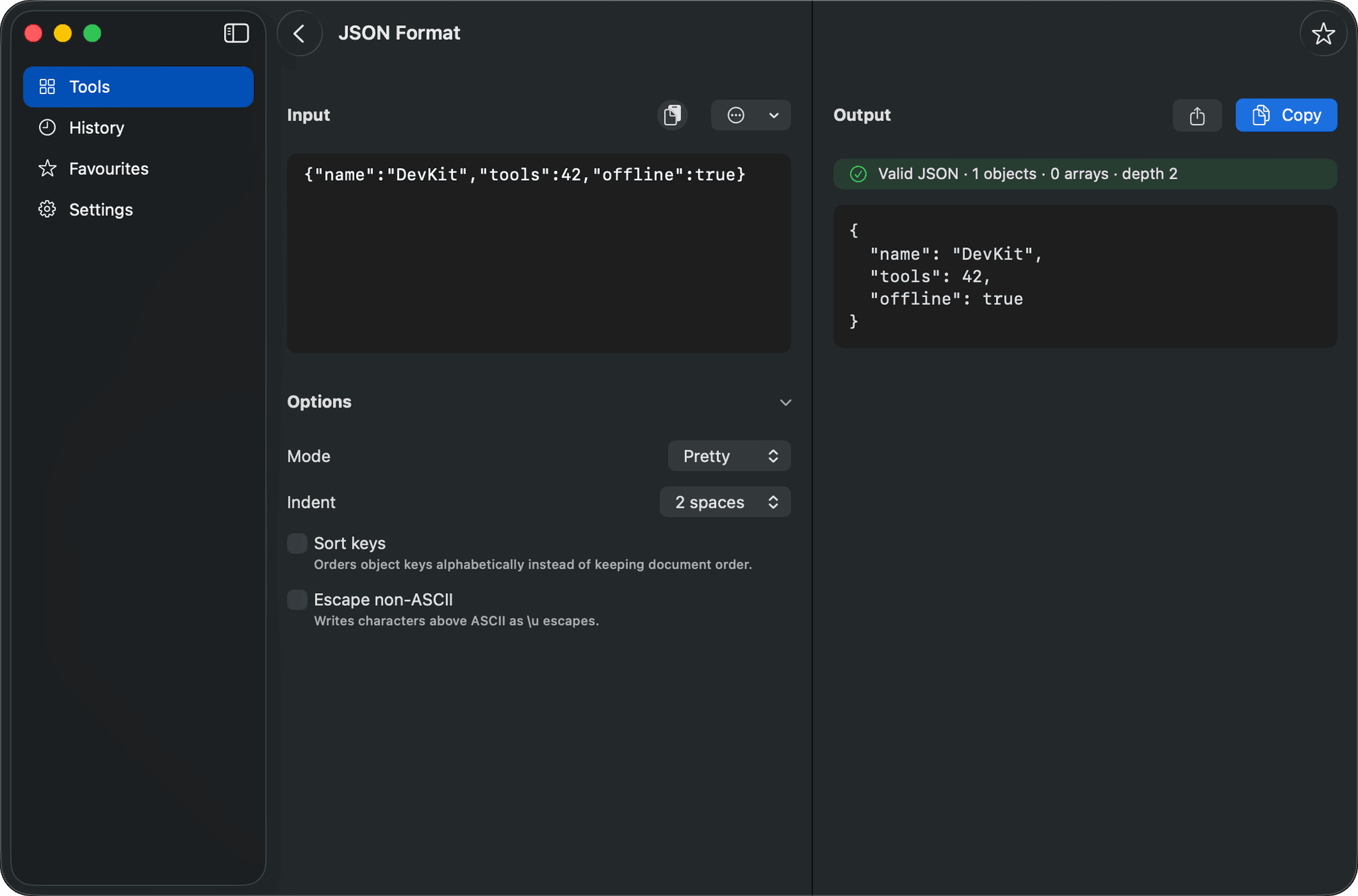The image size is (1358, 896).
Task: Open the Indent dropdown set to 2 spaces
Action: coord(725,502)
